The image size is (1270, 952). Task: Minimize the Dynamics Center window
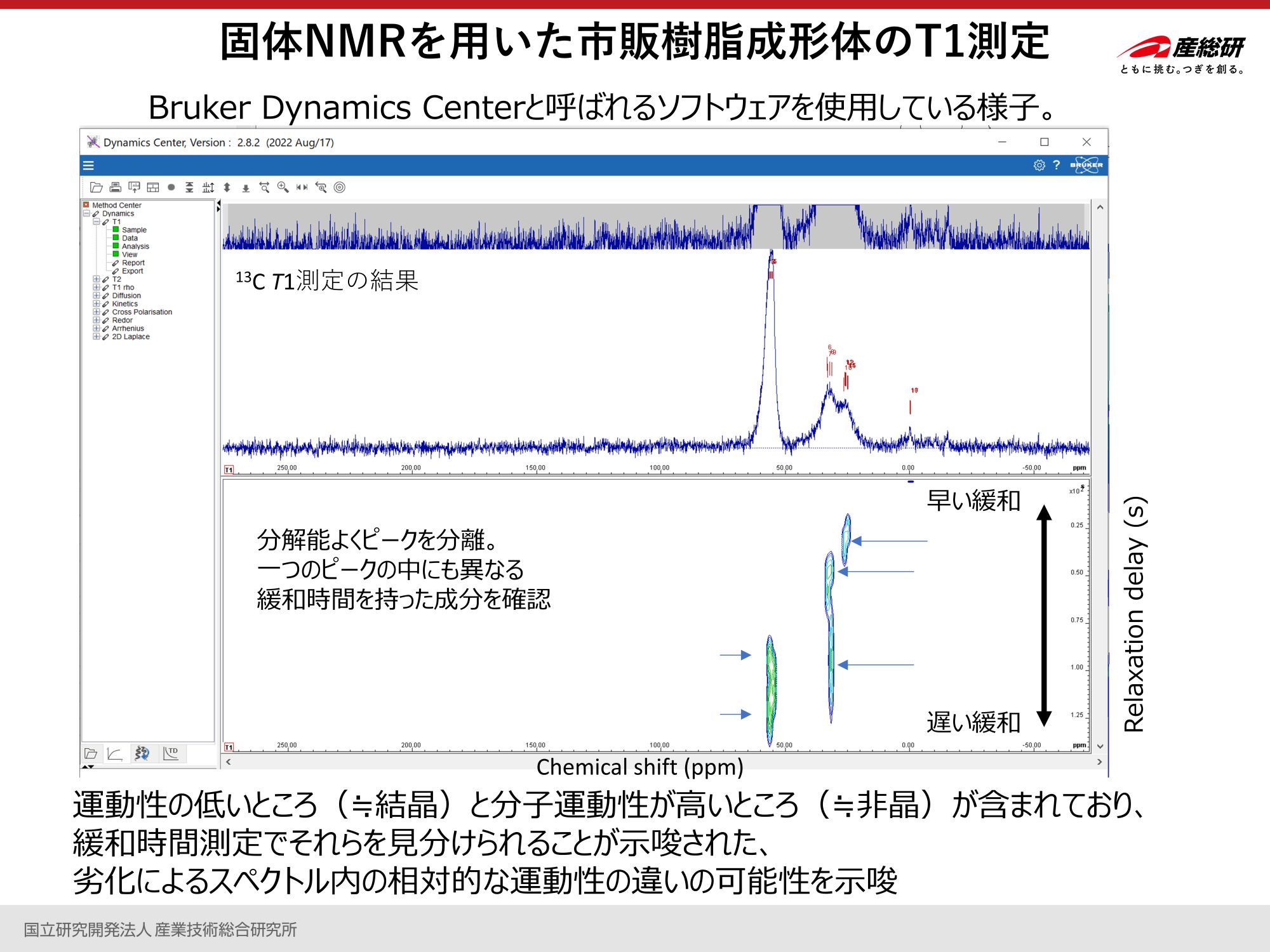click(x=1002, y=142)
